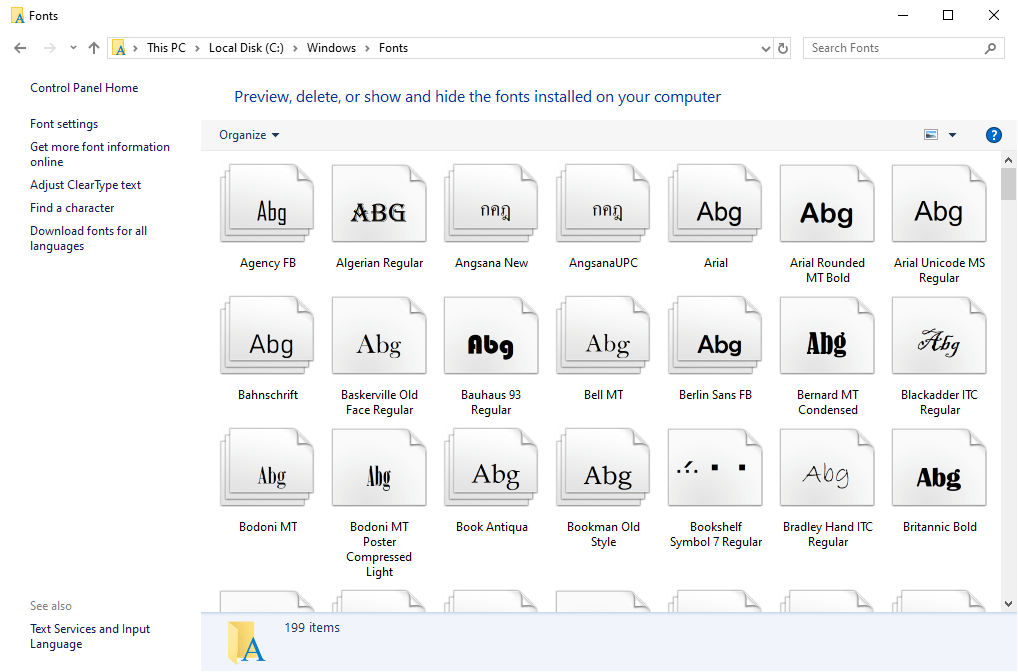Open Adjust ClearType text link
The height and width of the screenshot is (672, 1018).
pos(85,185)
